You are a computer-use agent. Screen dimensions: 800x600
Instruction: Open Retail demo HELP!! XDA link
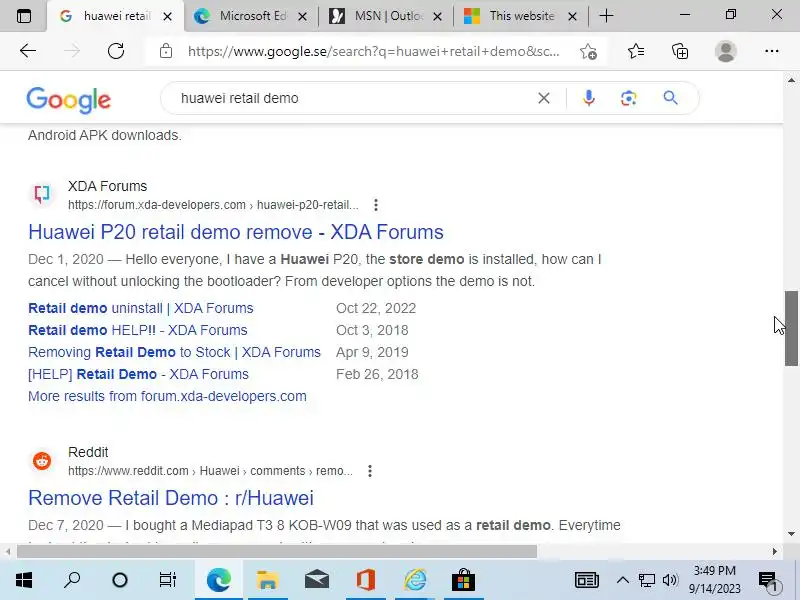(x=138, y=330)
